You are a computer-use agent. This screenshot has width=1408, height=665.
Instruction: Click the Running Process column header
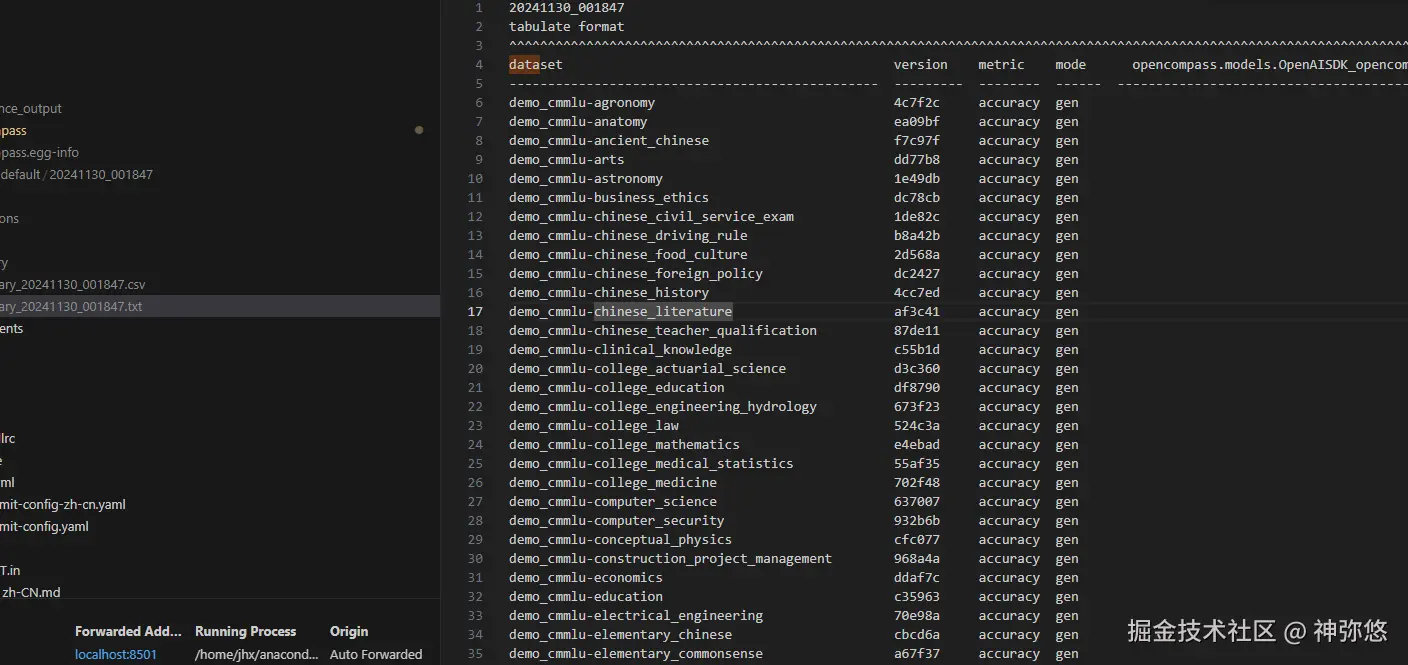coord(245,631)
